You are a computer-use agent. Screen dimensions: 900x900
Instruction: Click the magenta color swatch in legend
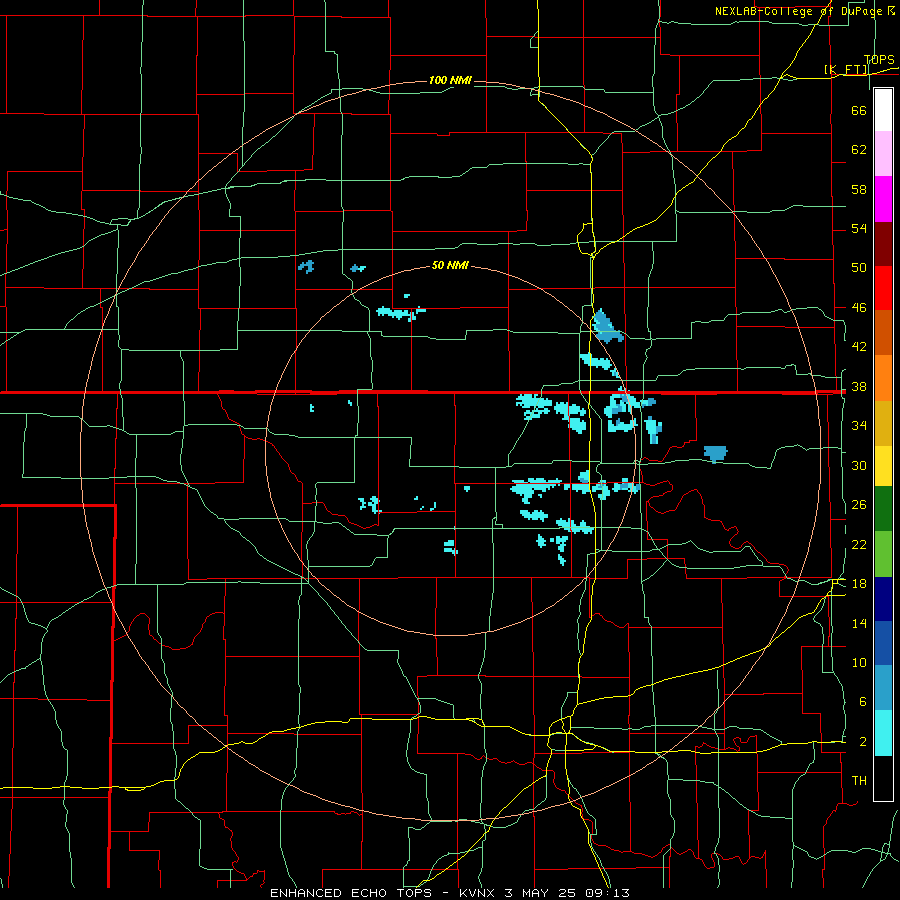click(x=883, y=199)
